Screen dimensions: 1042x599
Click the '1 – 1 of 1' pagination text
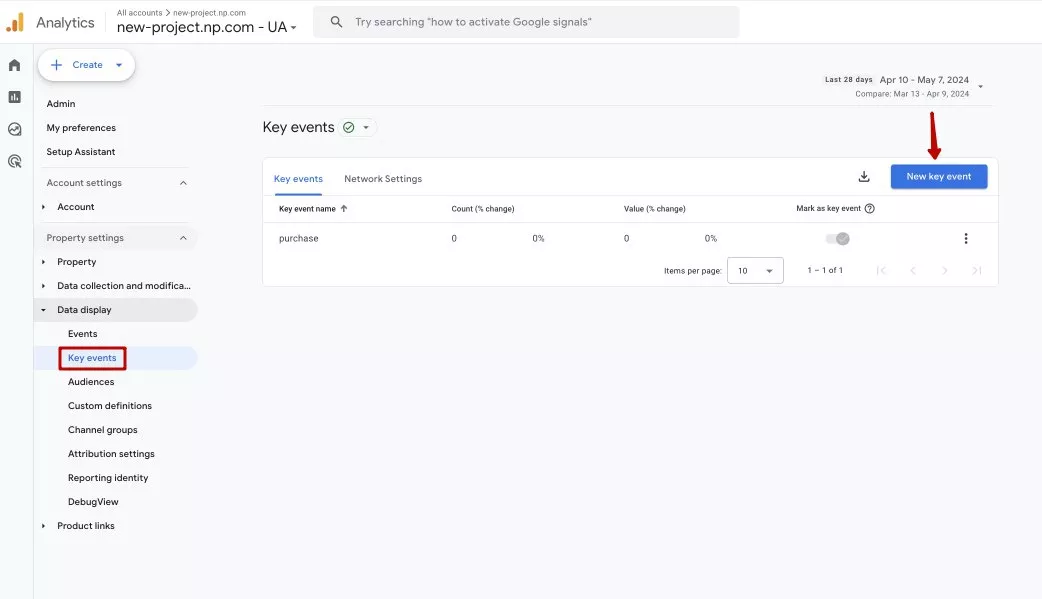[x=825, y=270]
